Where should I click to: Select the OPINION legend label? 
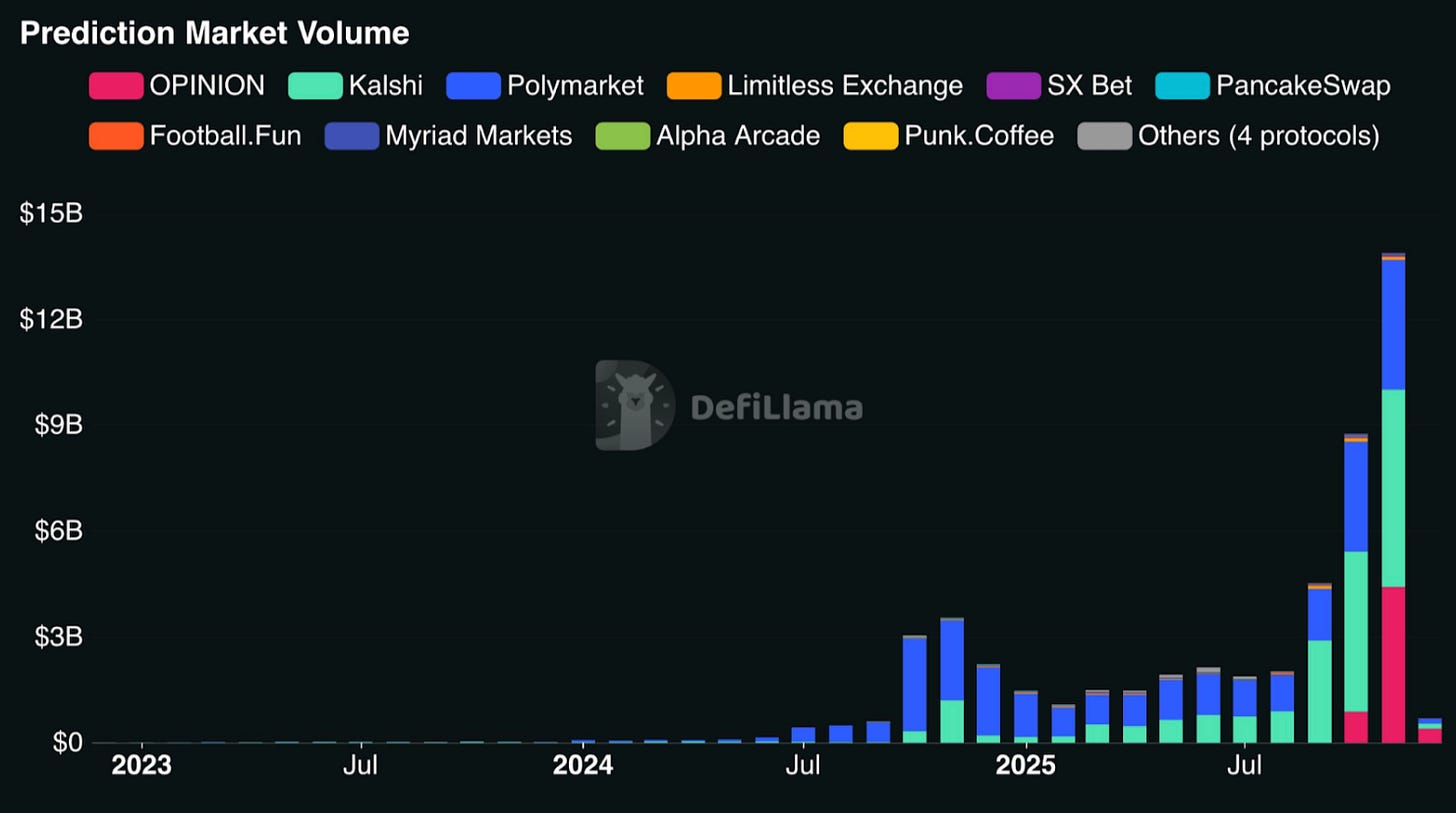pos(207,86)
